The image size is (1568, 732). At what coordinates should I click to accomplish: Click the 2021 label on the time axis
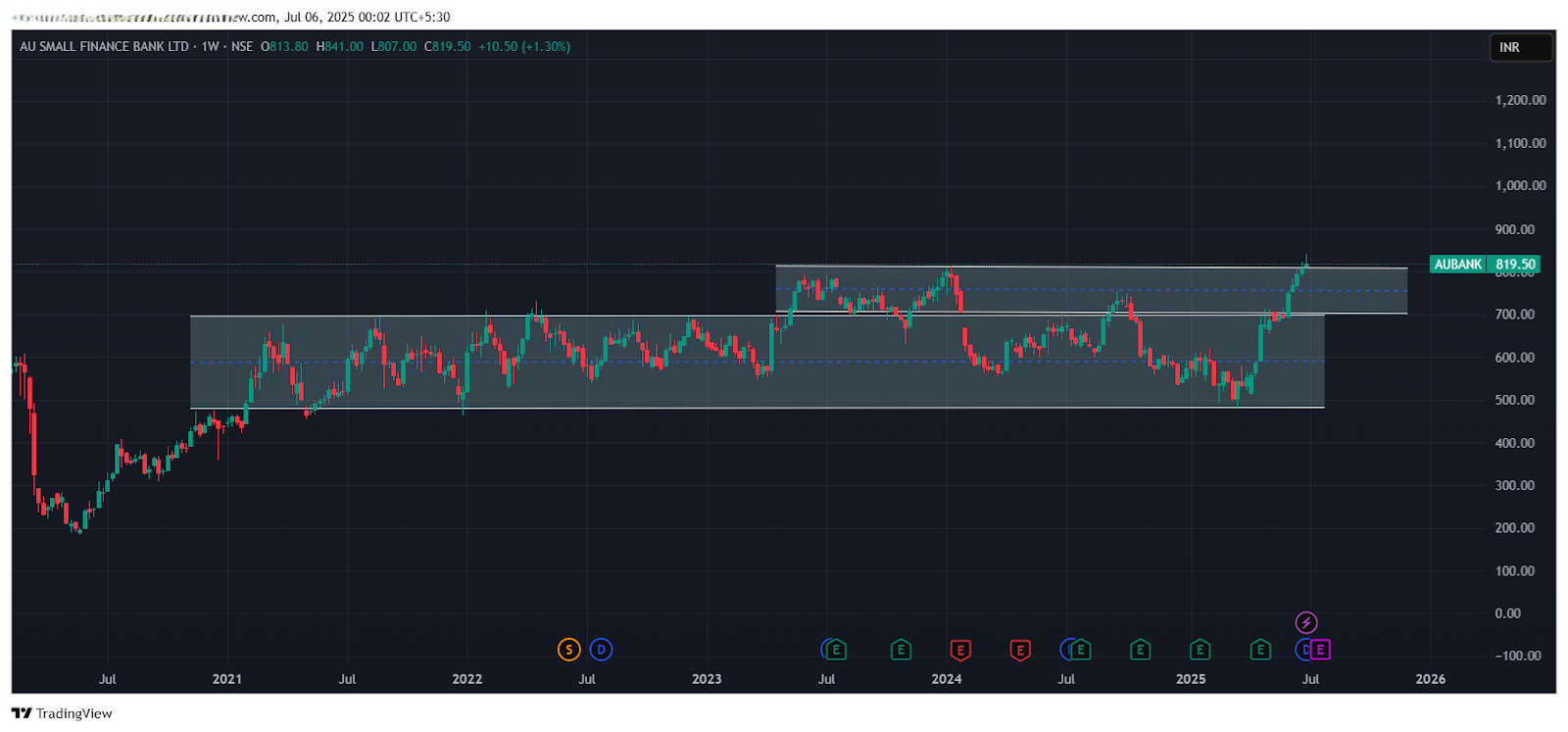227,679
